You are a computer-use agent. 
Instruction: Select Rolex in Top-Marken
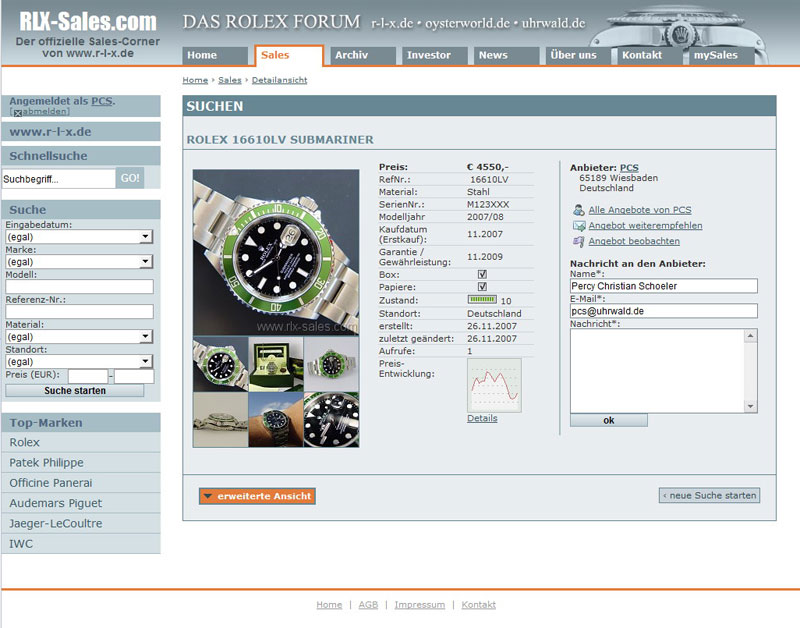81,442
